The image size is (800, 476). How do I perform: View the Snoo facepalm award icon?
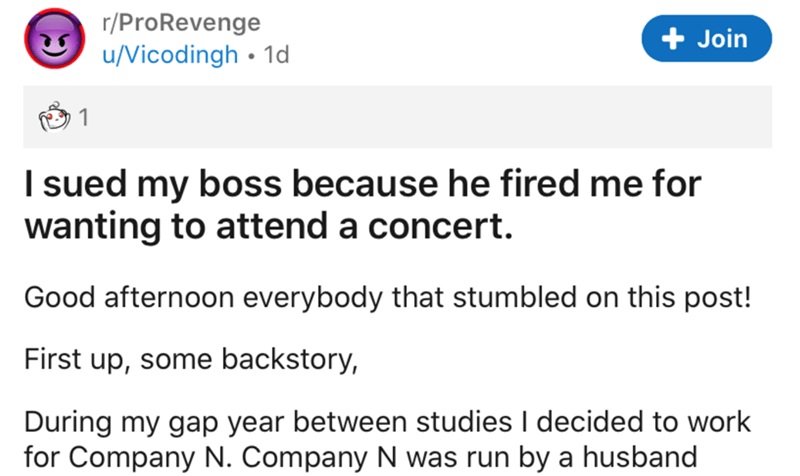(55, 116)
